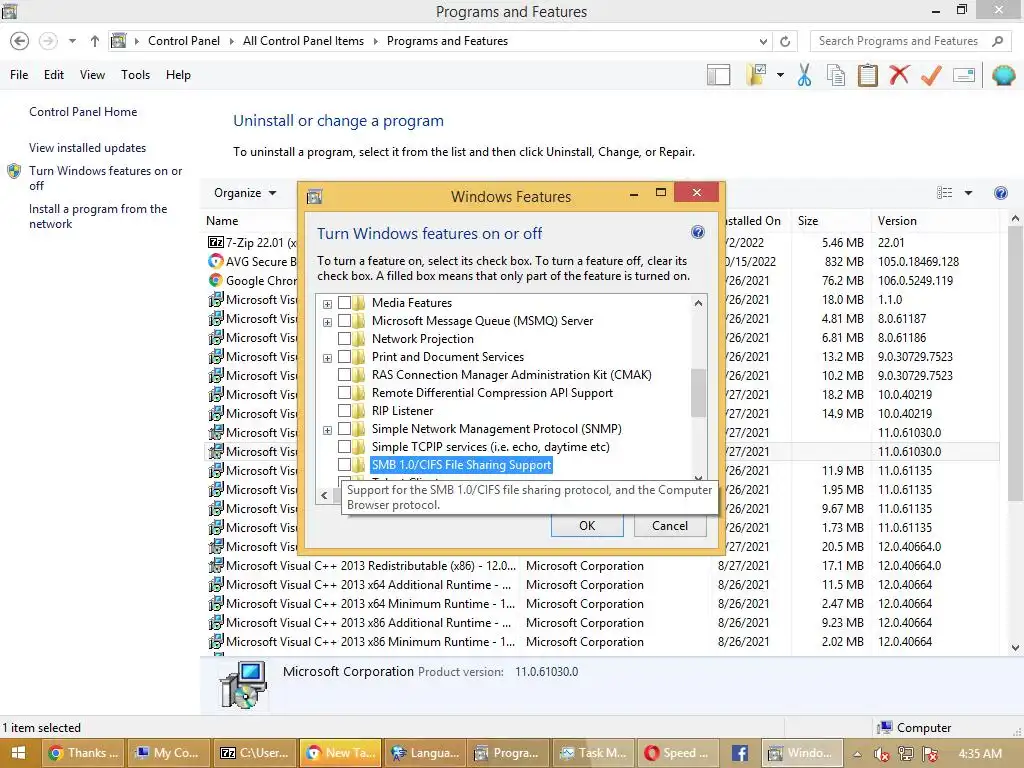Check Remote Differential Compression API Support

(344, 392)
